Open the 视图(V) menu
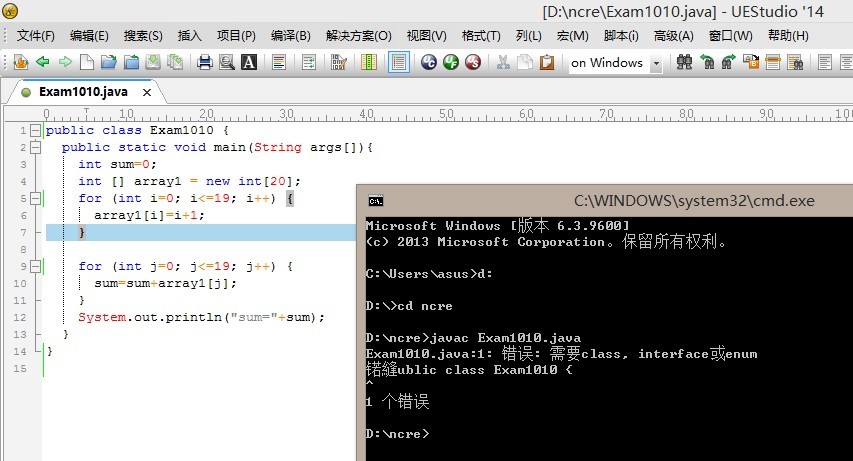The image size is (853, 461). coord(426,35)
